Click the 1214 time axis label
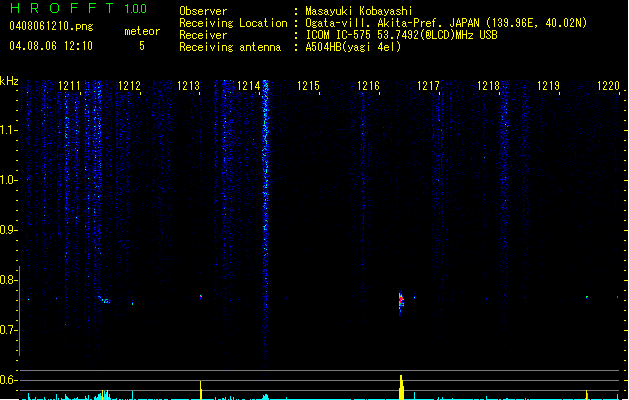The image size is (629, 400). (249, 86)
